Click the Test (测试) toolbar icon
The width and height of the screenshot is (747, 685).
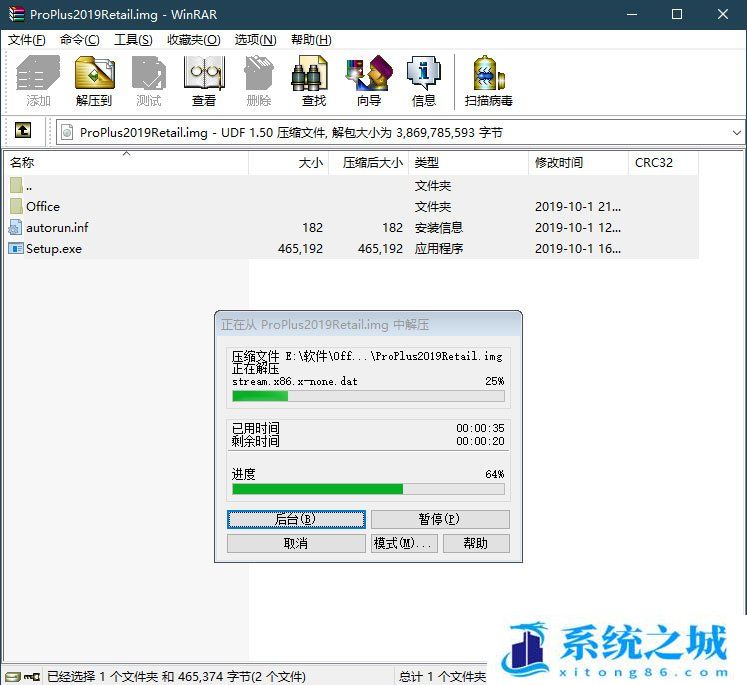pos(149,81)
